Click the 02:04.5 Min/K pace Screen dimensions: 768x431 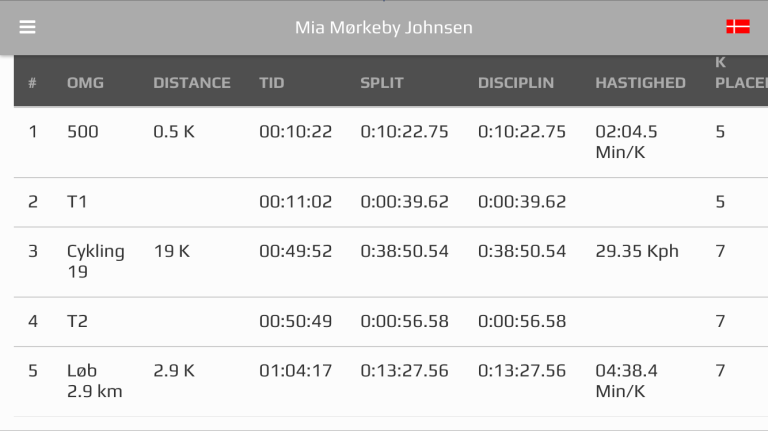(626, 141)
